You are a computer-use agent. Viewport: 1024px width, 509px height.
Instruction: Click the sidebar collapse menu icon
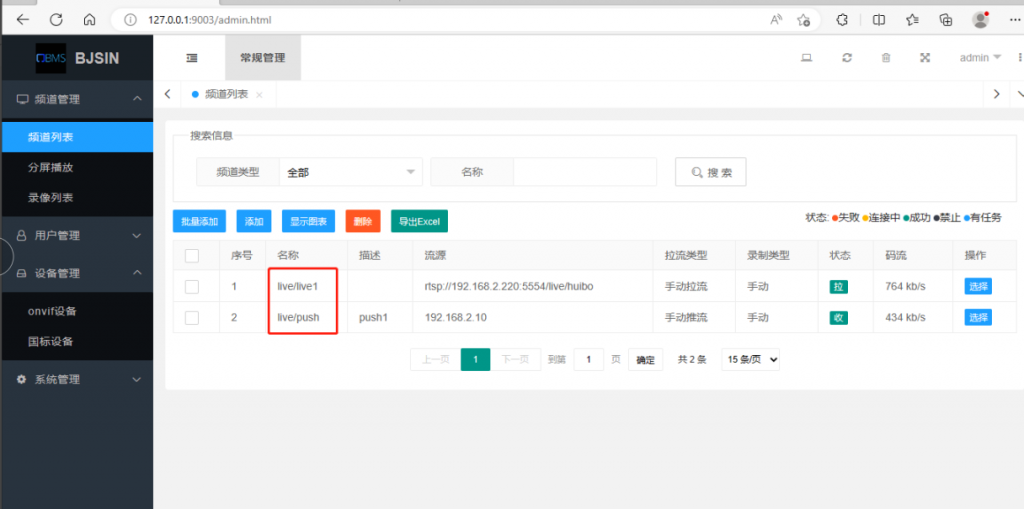pos(192,58)
